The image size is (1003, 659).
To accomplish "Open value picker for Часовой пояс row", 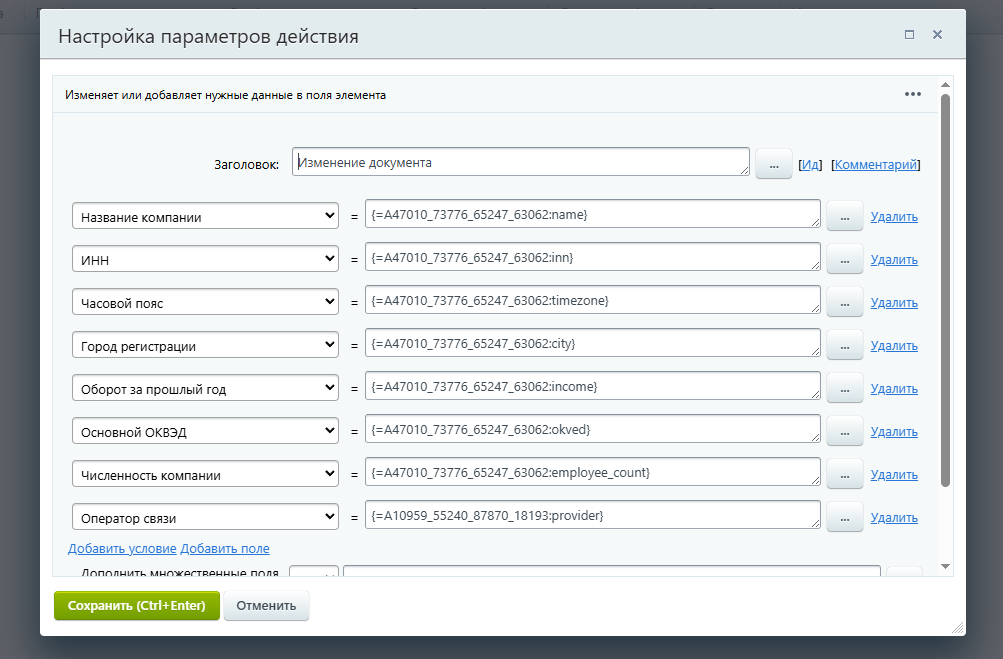I will point(844,302).
